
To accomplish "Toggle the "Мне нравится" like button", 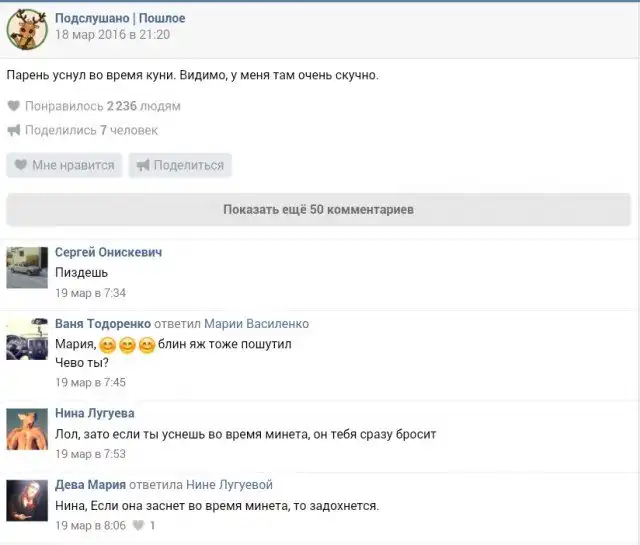I will pos(64,165).
